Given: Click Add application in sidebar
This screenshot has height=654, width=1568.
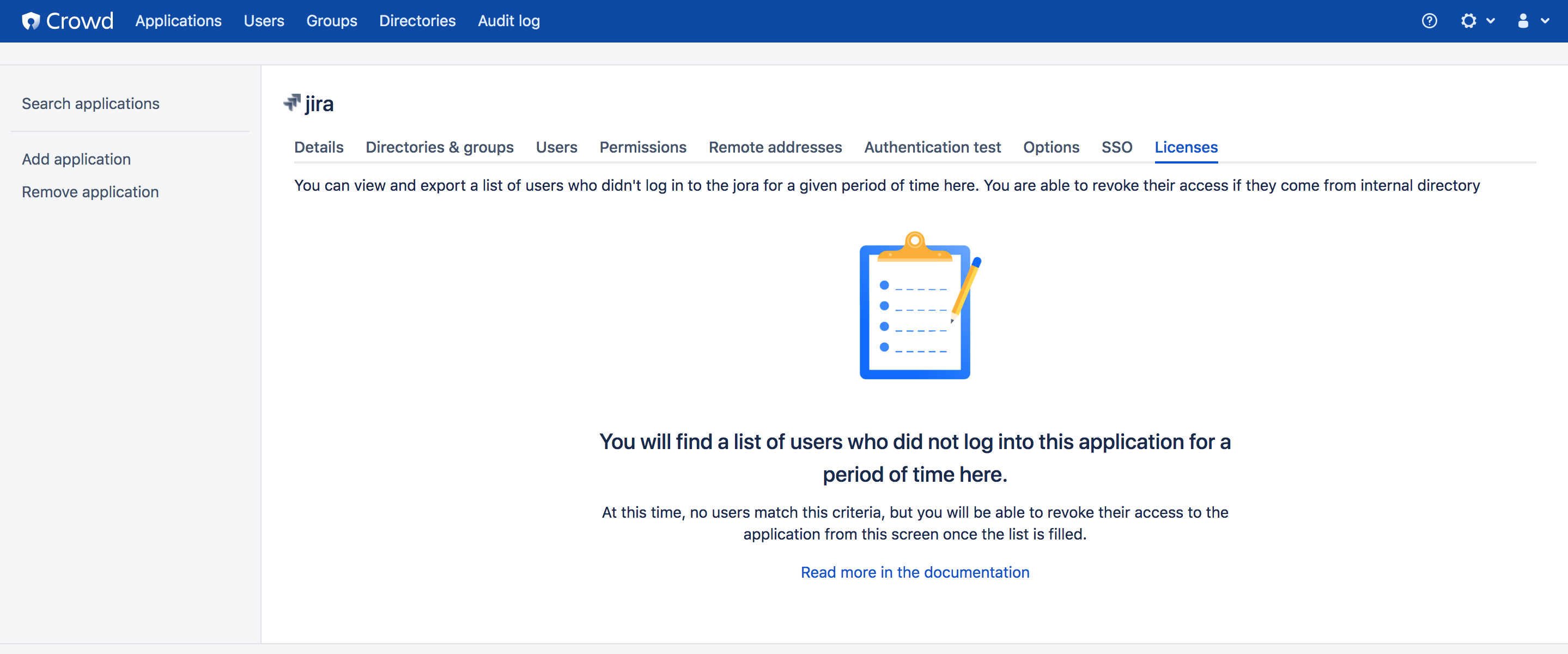Looking at the screenshot, I should pyautogui.click(x=76, y=159).
